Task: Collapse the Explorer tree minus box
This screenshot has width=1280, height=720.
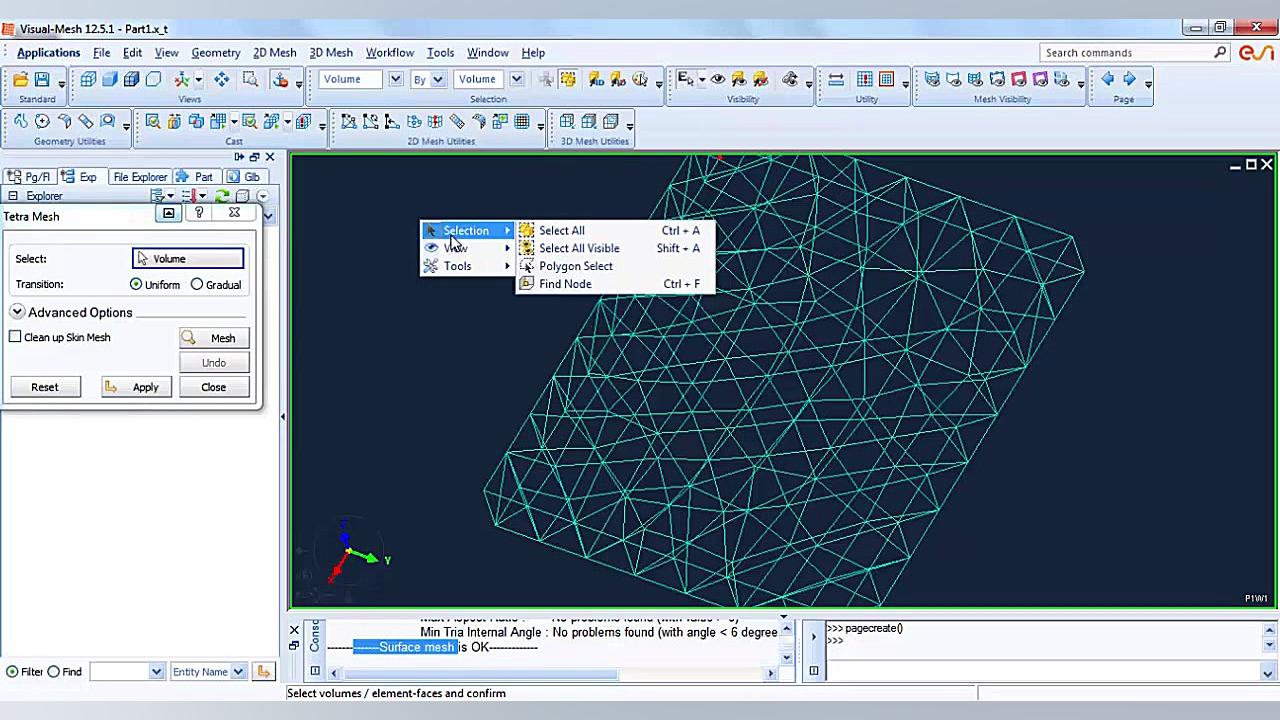Action: click(x=13, y=196)
